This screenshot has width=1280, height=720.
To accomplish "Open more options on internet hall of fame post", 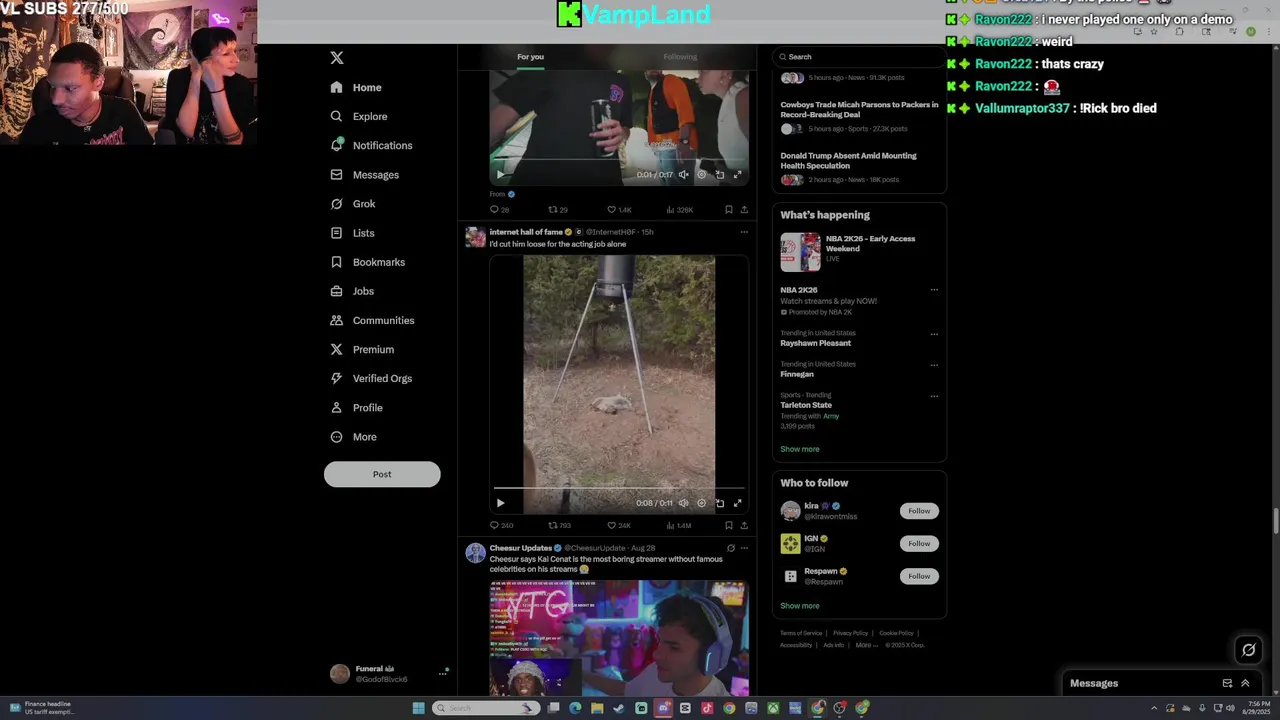I will point(744,232).
